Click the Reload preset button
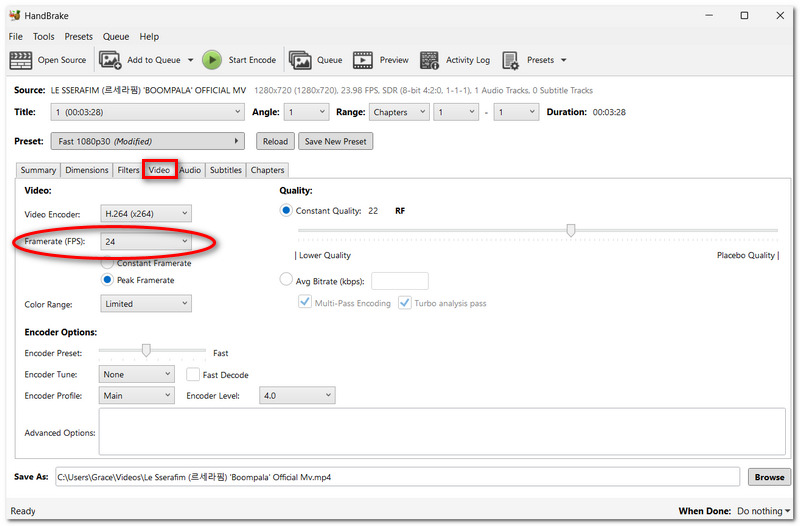 pyautogui.click(x=276, y=141)
